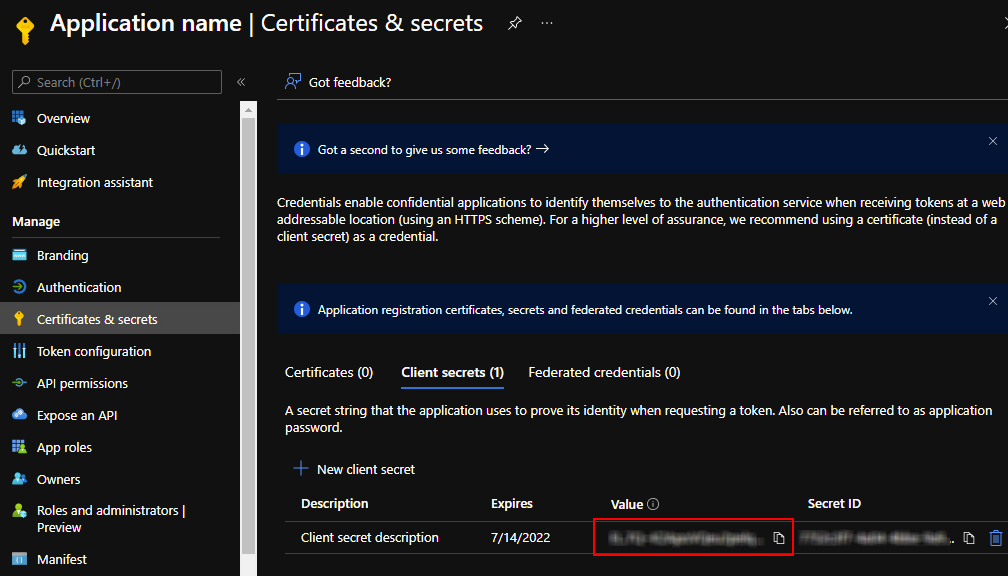Viewport: 1008px width, 576px height.
Task: Select the Client secrets (1) tab
Action: 452,372
